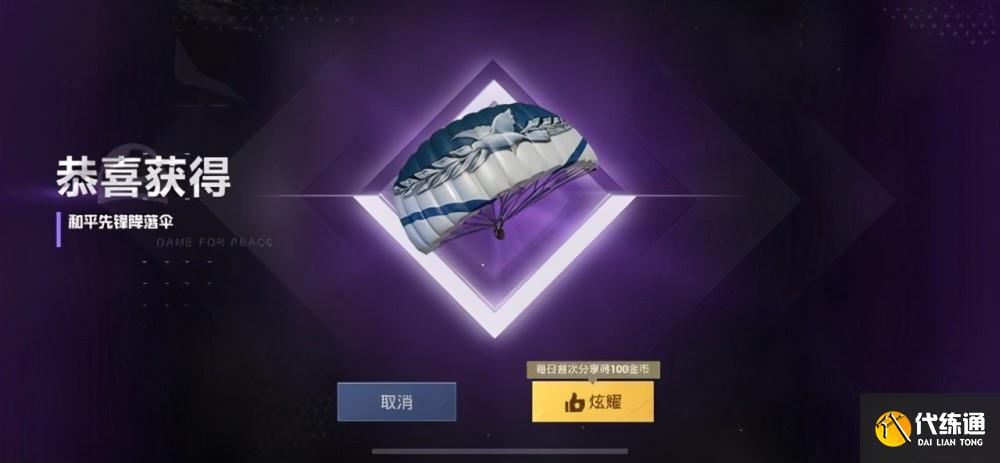Click the DAI LIAN TONG caption
The width and height of the screenshot is (1000, 463).
950,441
